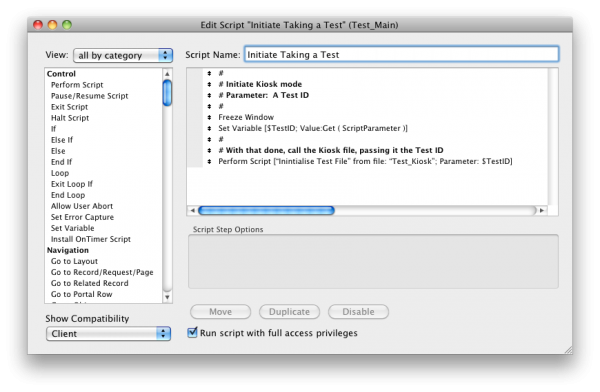Screen dimensions: 600x392
Task: Select the End If step
Action: pos(61,162)
